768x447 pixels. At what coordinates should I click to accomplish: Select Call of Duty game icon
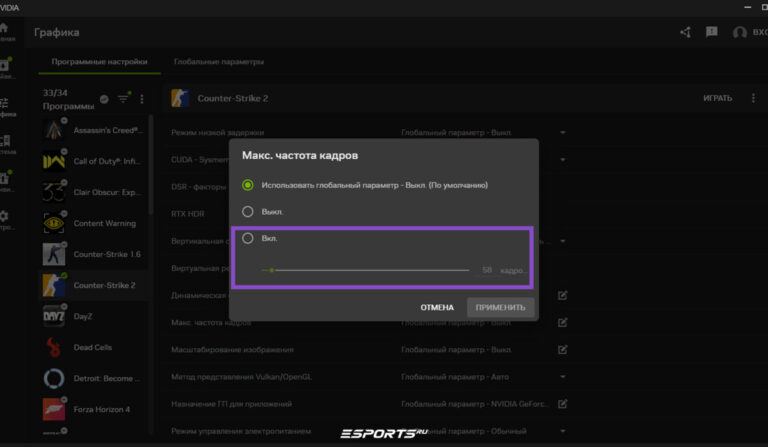pyautogui.click(x=53, y=161)
